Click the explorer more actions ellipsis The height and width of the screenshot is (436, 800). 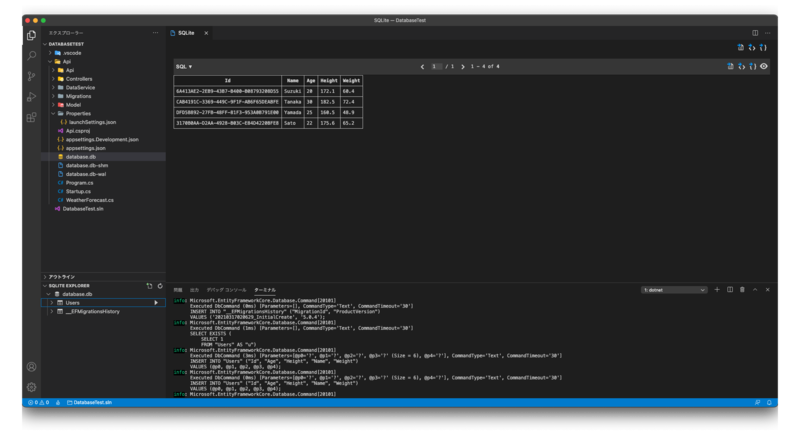tap(155, 33)
